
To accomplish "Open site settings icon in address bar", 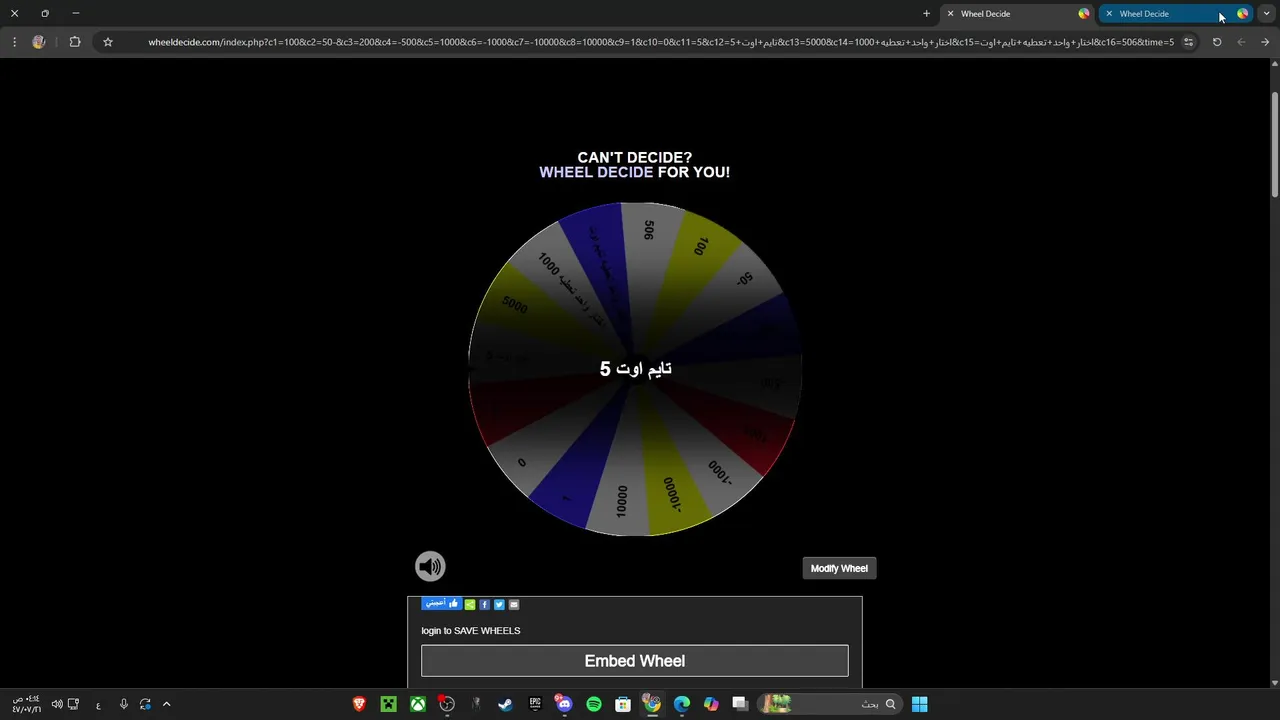I will tap(1188, 42).
